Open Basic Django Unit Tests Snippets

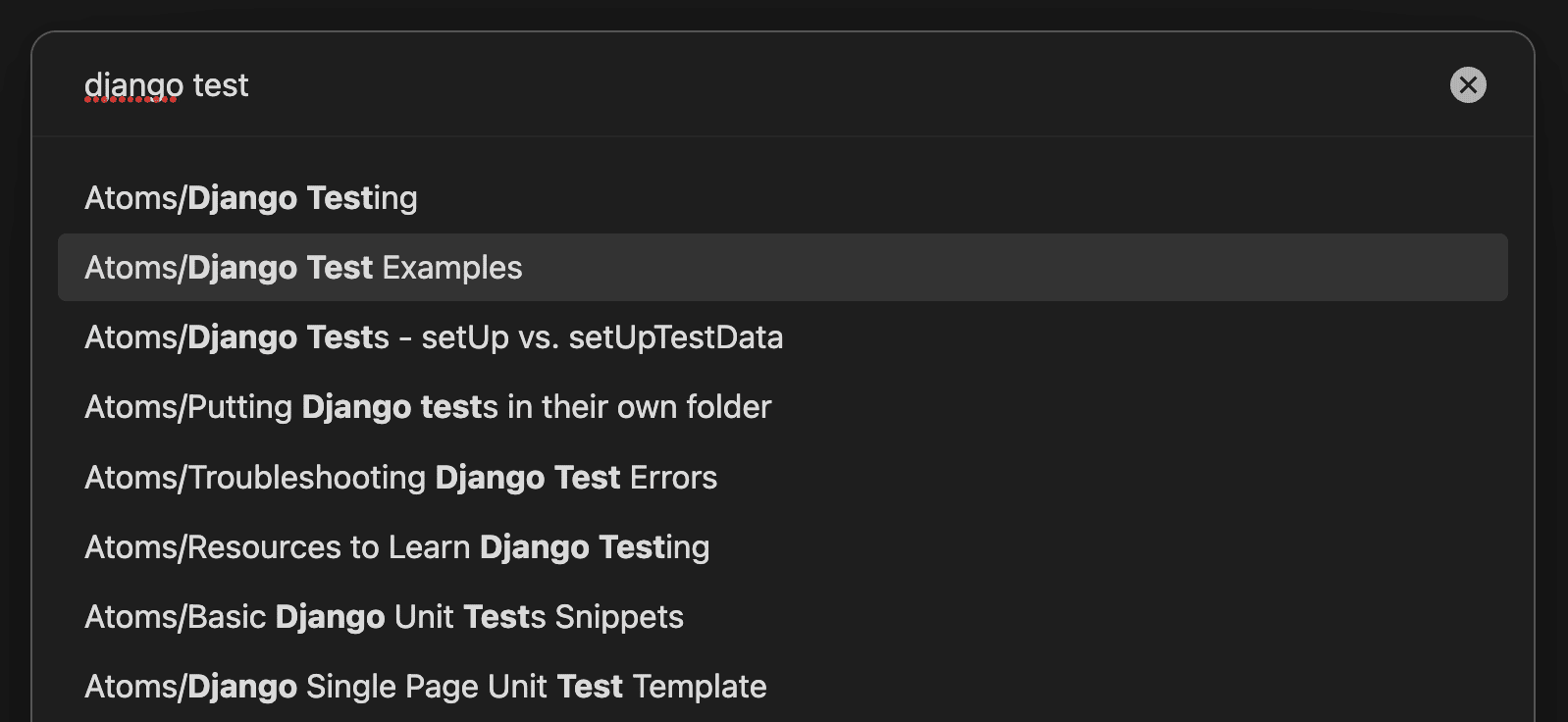[x=384, y=617]
